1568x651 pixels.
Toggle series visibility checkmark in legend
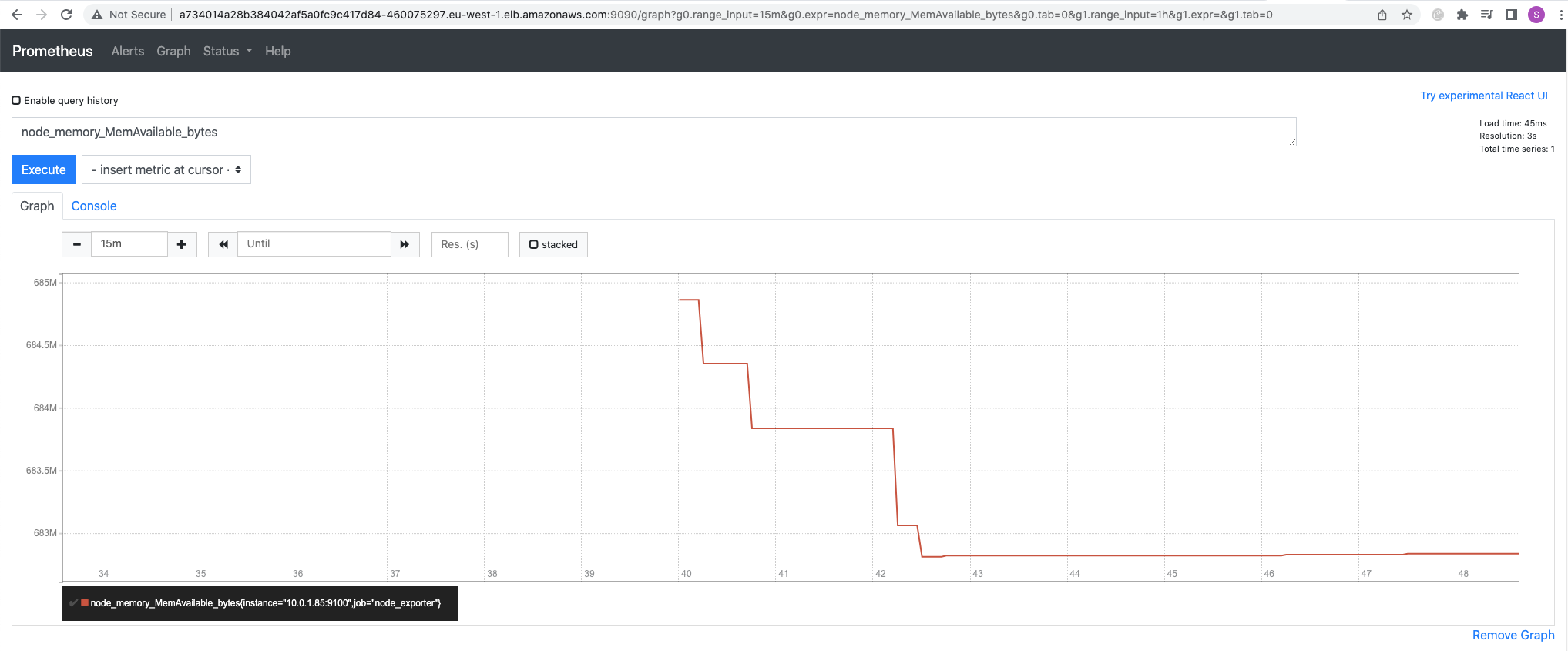[73, 603]
